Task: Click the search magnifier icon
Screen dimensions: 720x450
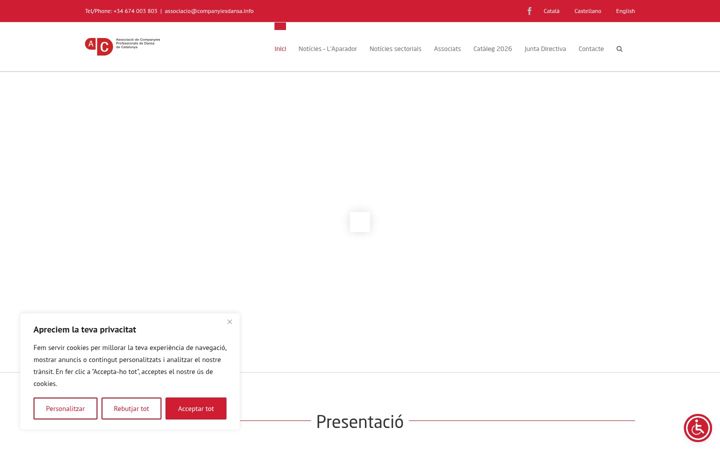Action: pos(619,49)
